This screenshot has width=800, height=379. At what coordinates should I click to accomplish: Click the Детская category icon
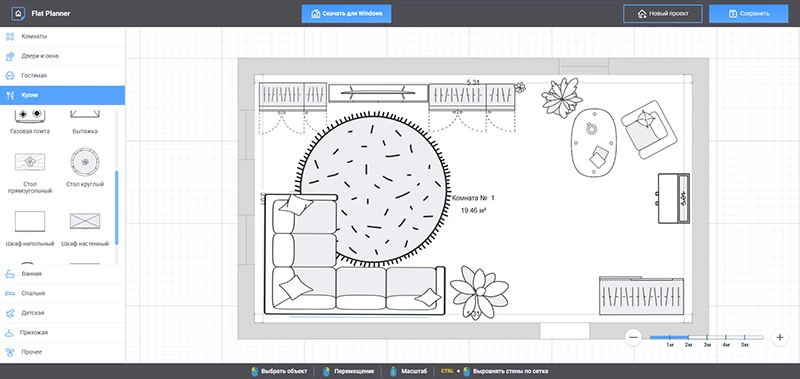(10, 313)
